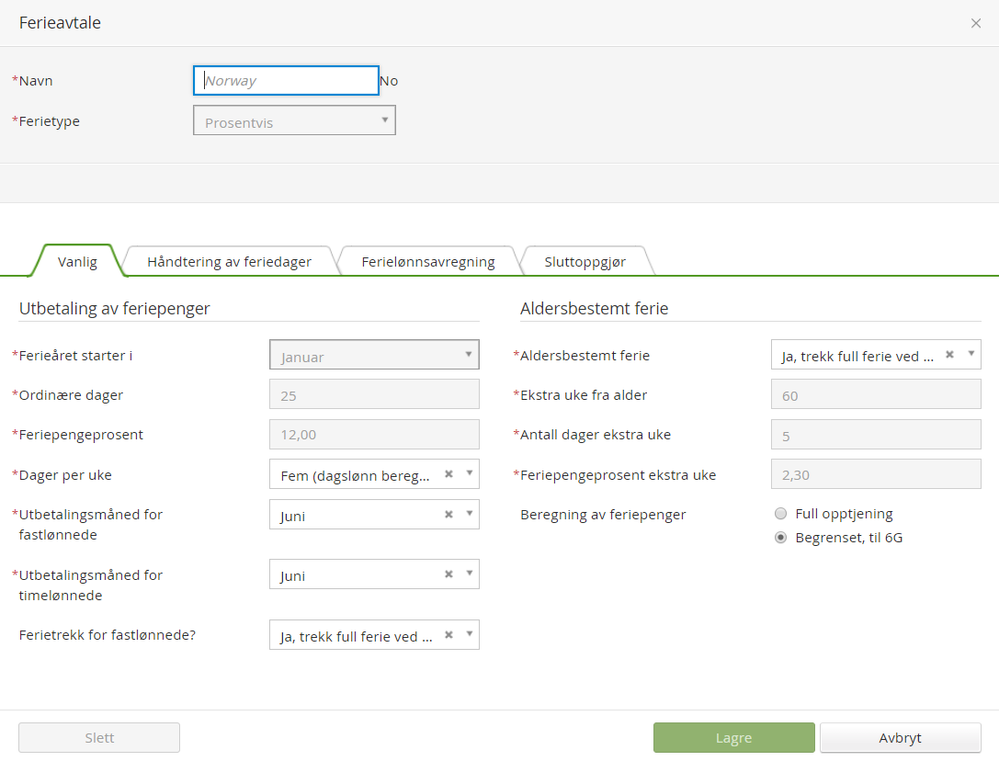Viewport: 999px width, 762px height.
Task: Clear the Ferietrekk for fastlønnede selection
Action: pos(449,634)
